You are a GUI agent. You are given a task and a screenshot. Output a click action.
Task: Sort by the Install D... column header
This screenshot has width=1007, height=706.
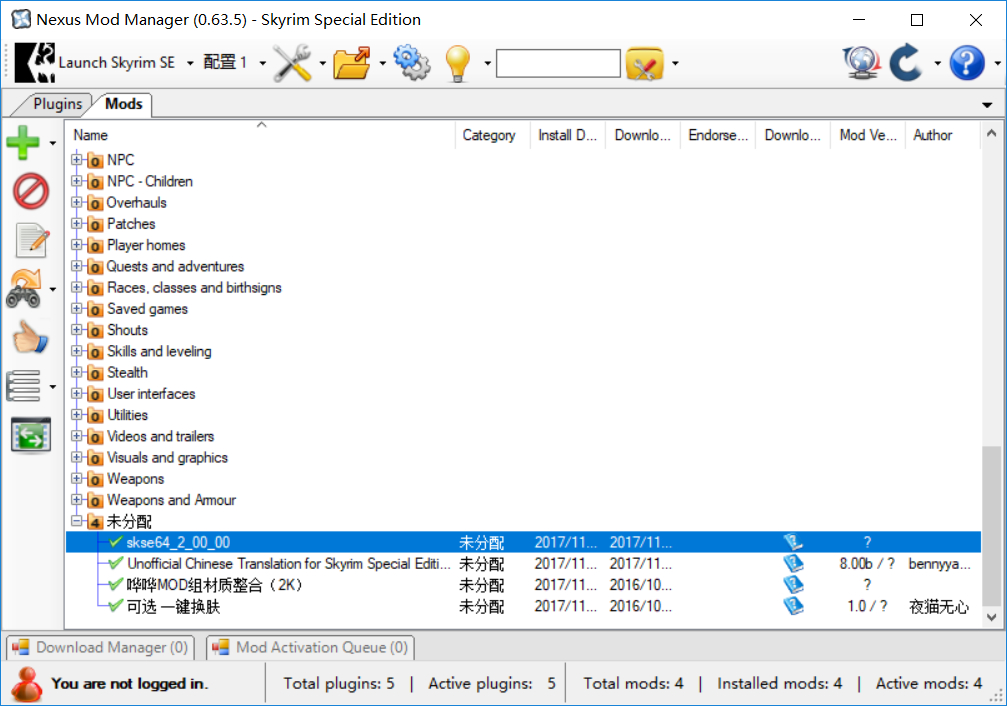568,135
